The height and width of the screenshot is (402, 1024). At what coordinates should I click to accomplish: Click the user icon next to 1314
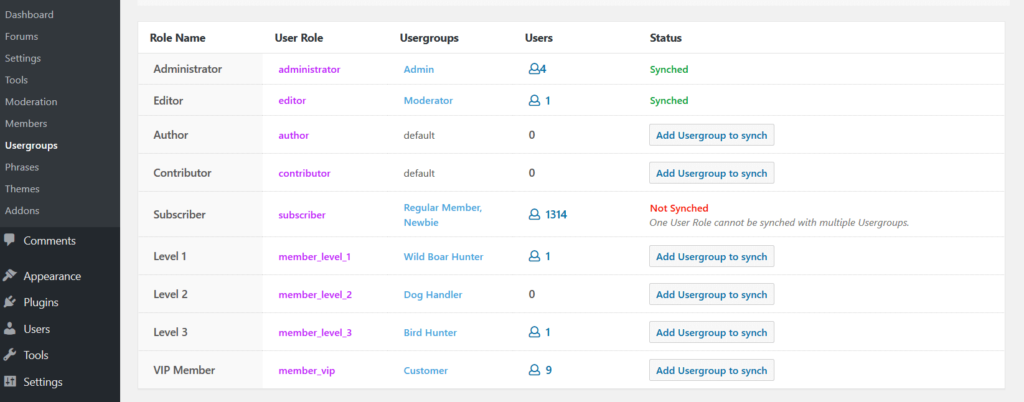534,214
